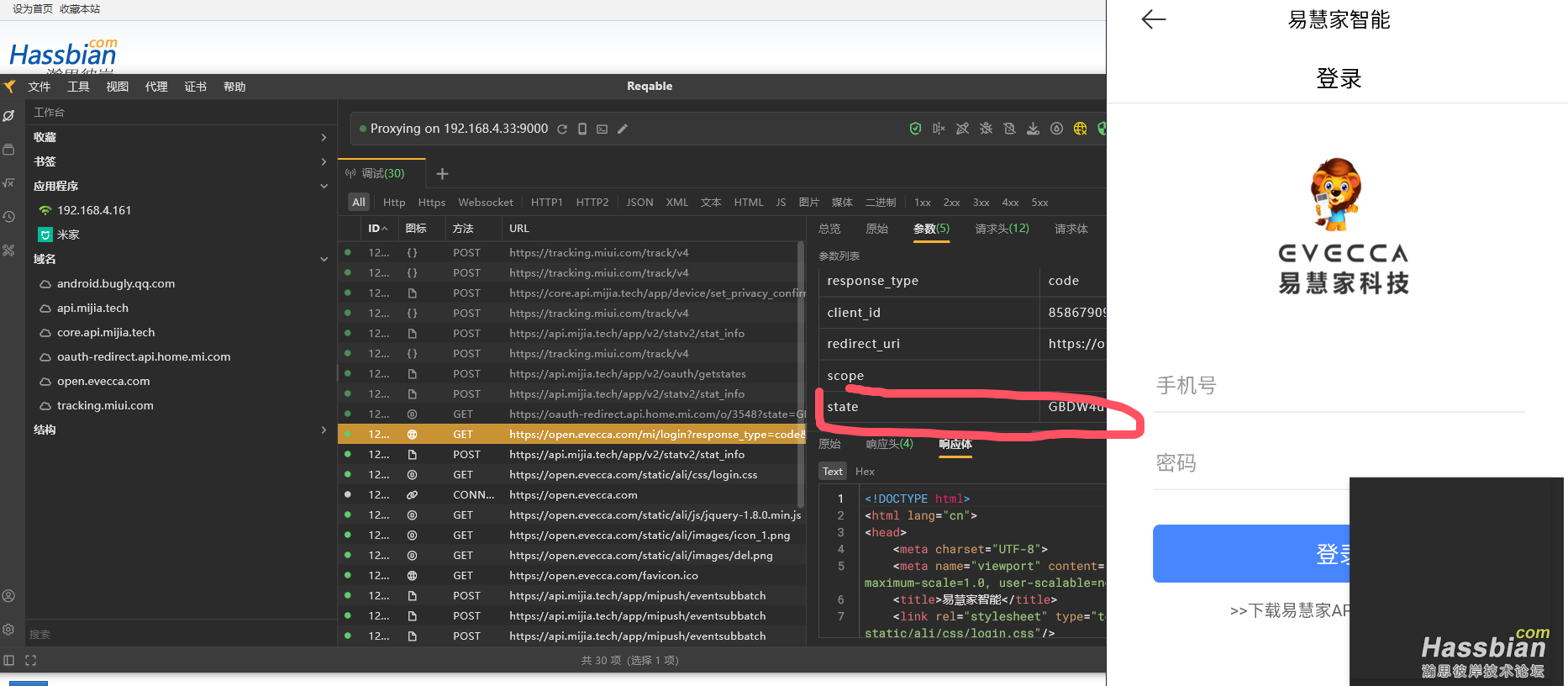Click the edit pencil icon near proxy address
The width and height of the screenshot is (1568, 686).
(x=623, y=129)
